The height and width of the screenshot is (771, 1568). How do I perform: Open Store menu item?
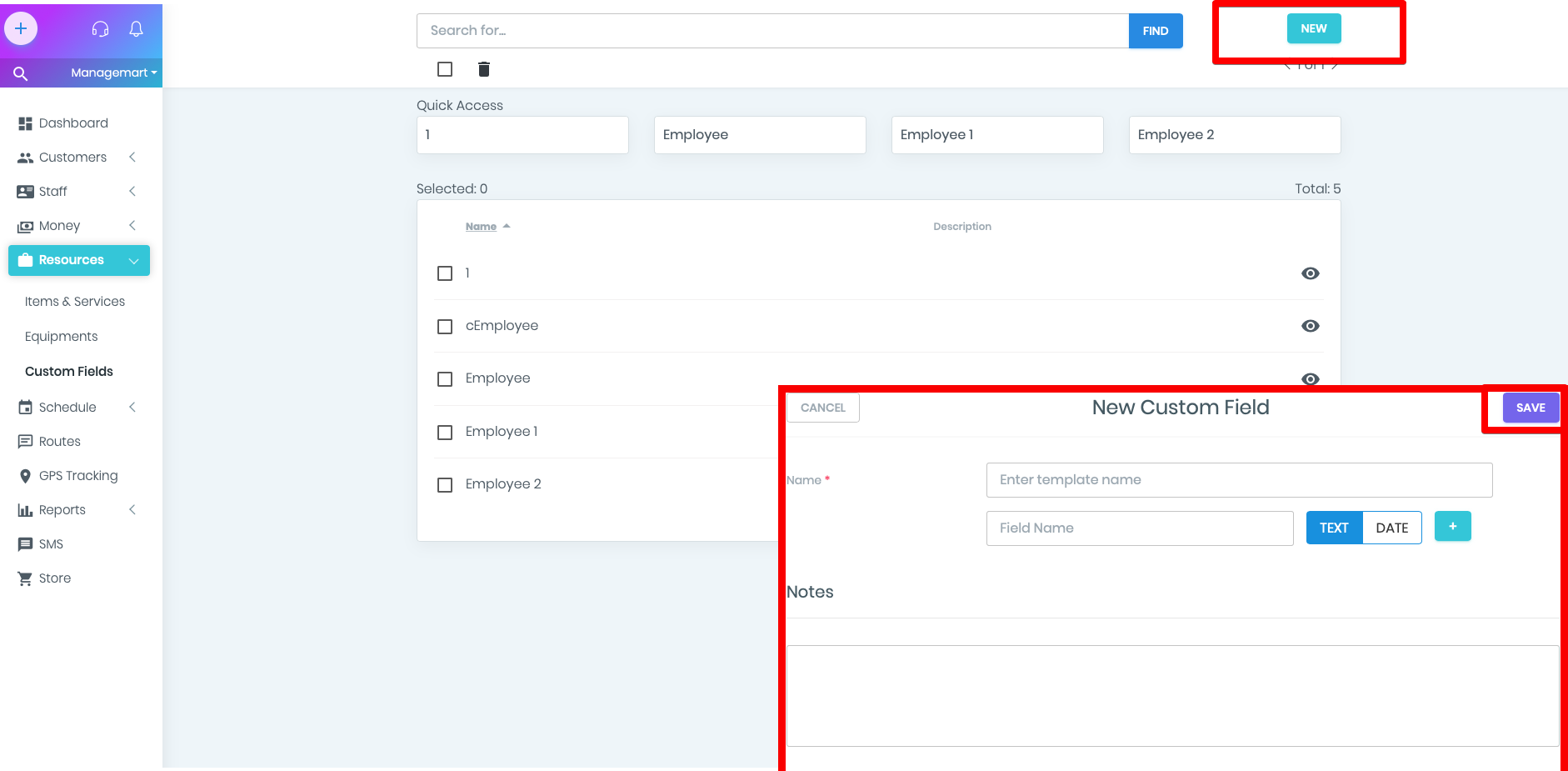(55, 578)
